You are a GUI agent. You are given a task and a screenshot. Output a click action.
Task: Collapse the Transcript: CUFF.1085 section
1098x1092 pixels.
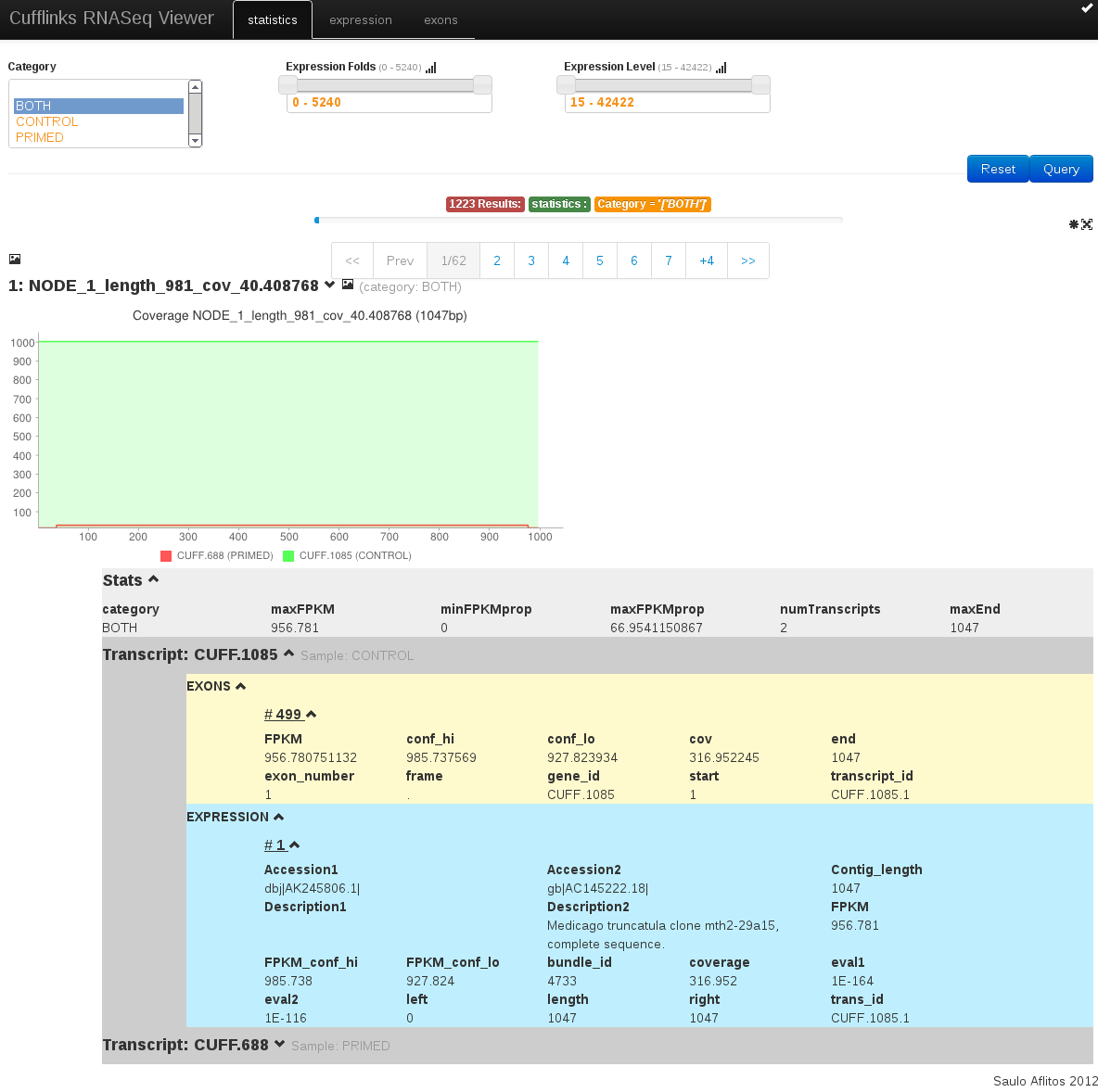coord(288,654)
